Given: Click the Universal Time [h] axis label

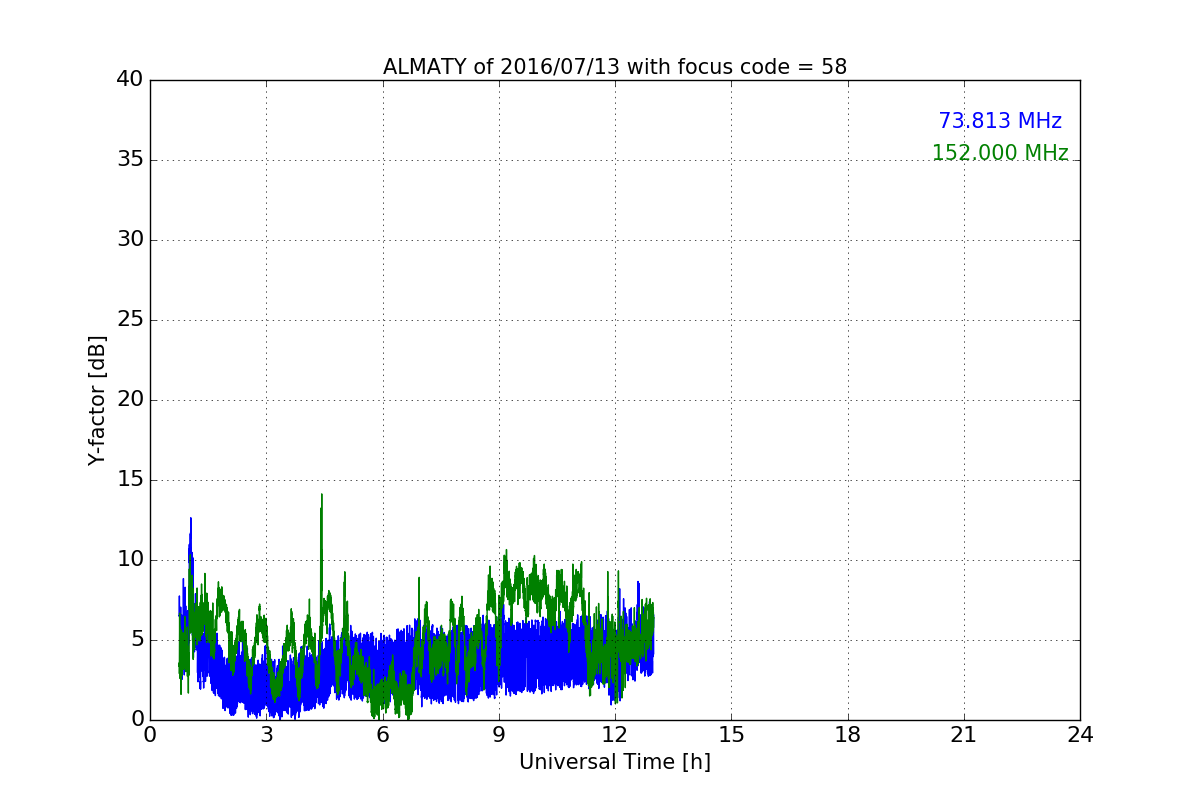Looking at the screenshot, I should (x=615, y=762).
